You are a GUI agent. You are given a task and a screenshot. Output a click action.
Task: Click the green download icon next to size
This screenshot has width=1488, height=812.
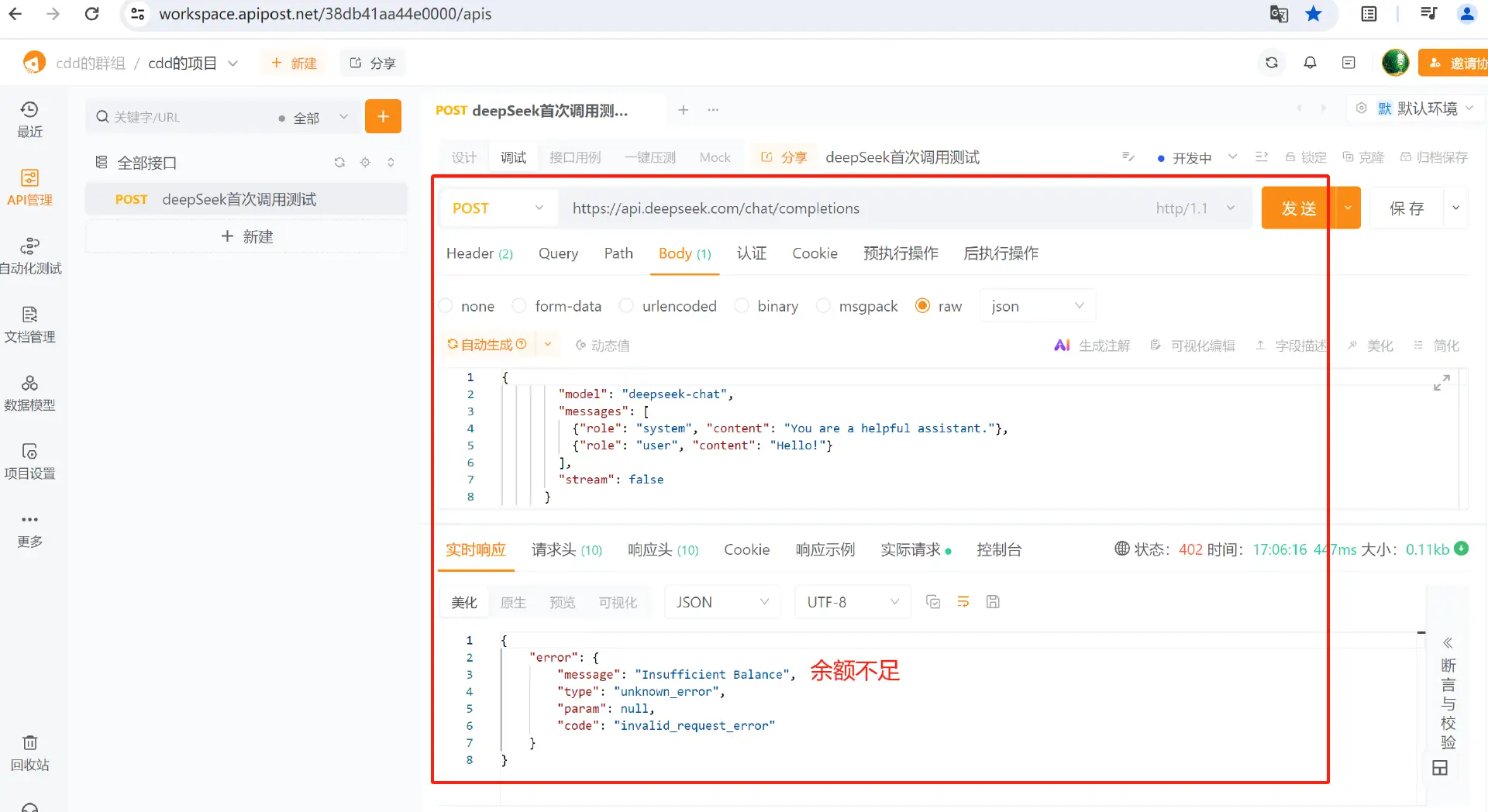1462,549
